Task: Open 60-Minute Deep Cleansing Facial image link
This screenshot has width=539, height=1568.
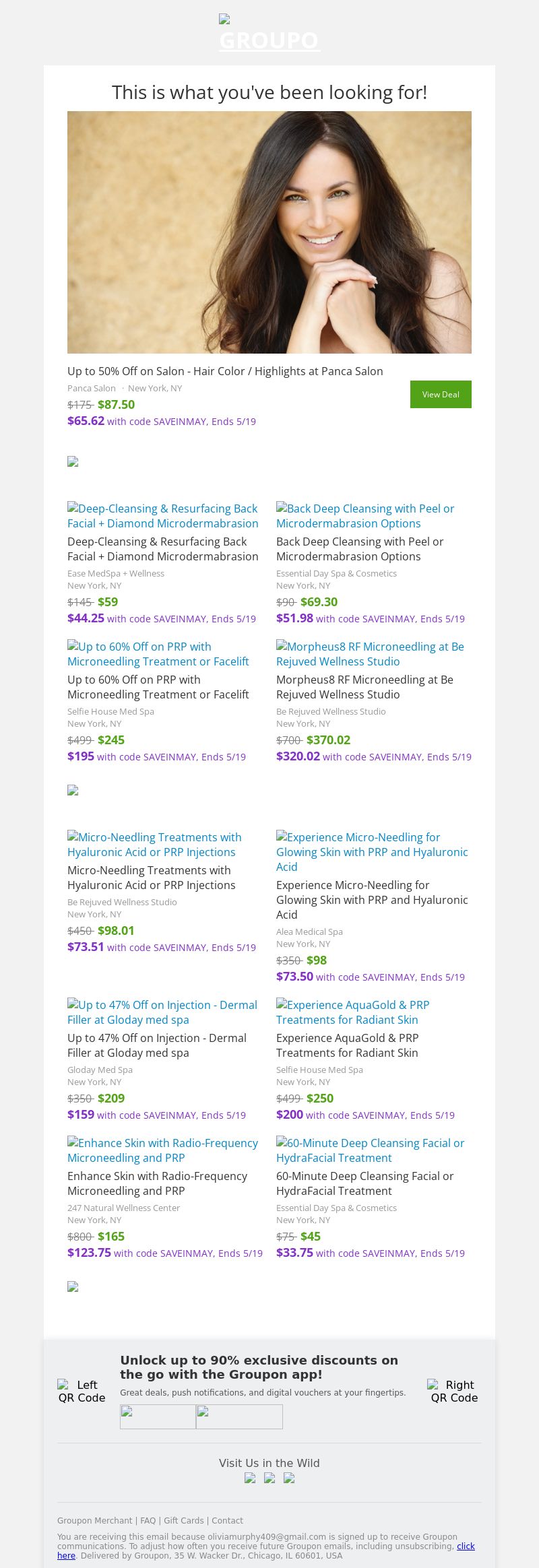Action: 370,1150
